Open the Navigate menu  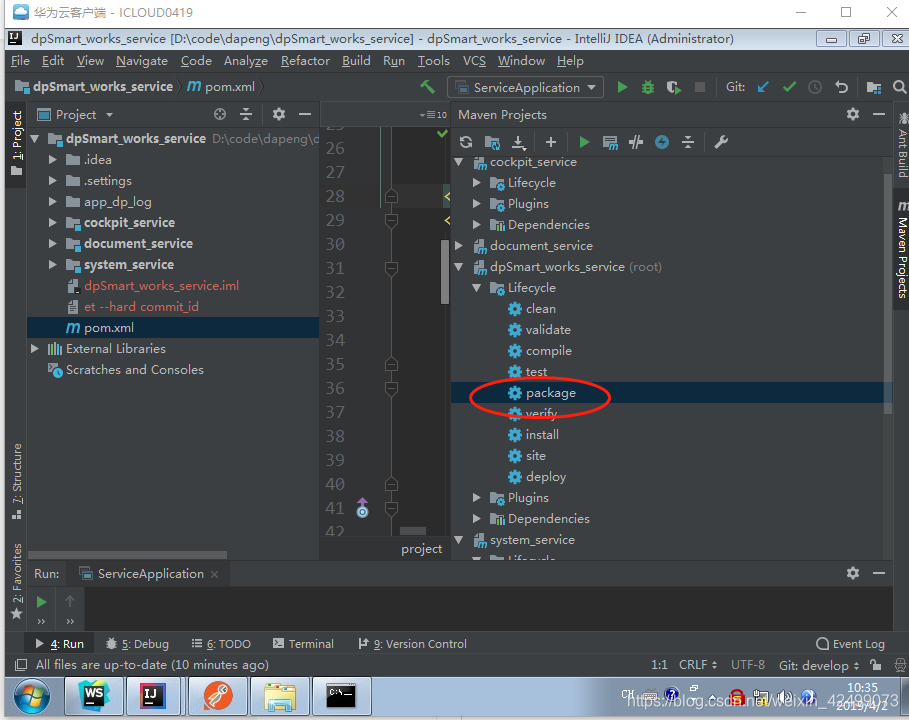[x=141, y=61]
